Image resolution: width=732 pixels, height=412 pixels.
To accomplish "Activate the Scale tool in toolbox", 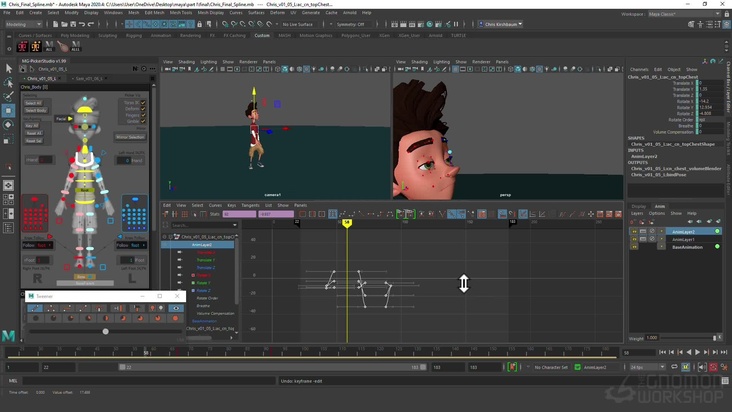I will tap(8, 139).
